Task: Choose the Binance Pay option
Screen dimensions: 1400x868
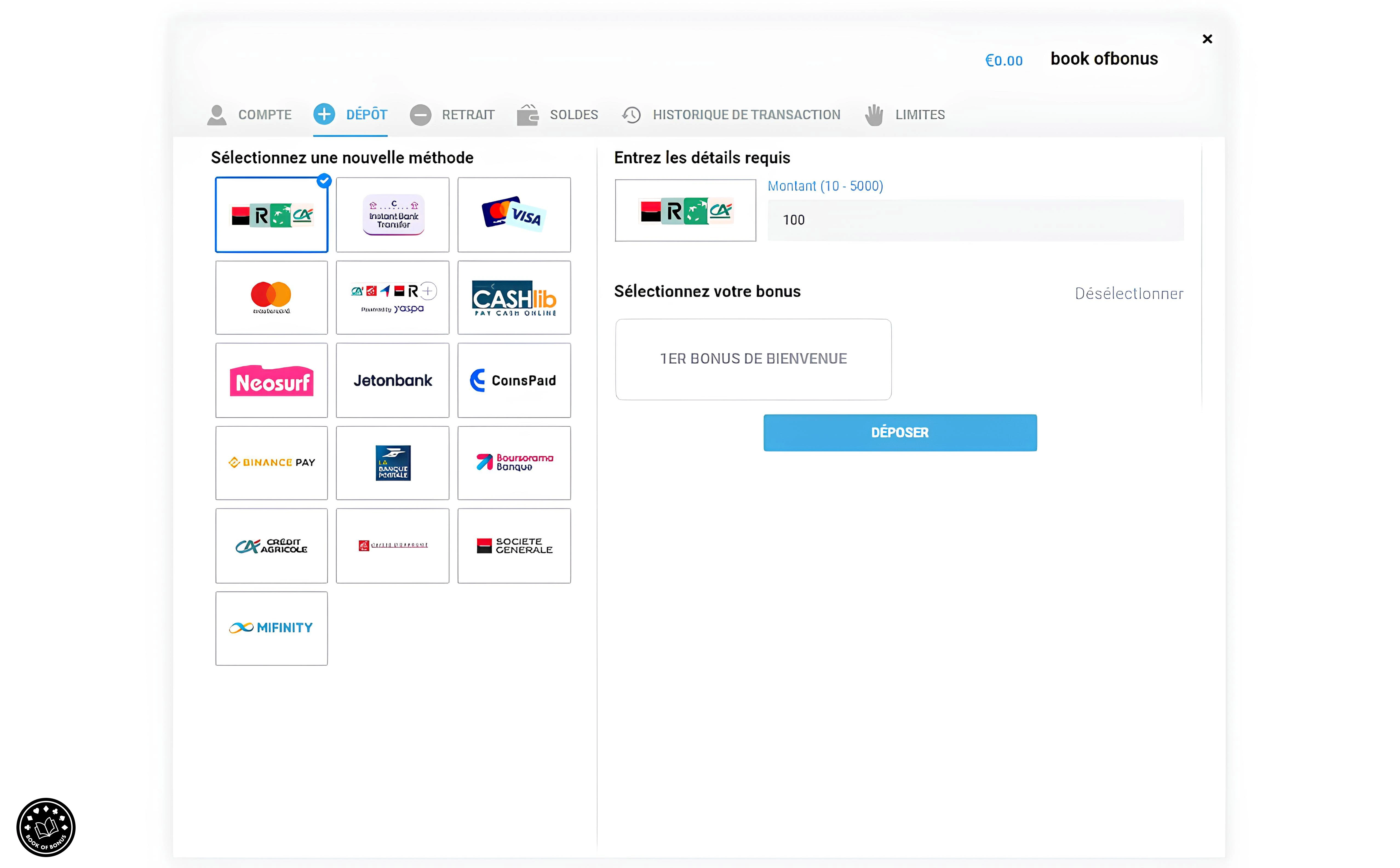Action: click(x=271, y=463)
